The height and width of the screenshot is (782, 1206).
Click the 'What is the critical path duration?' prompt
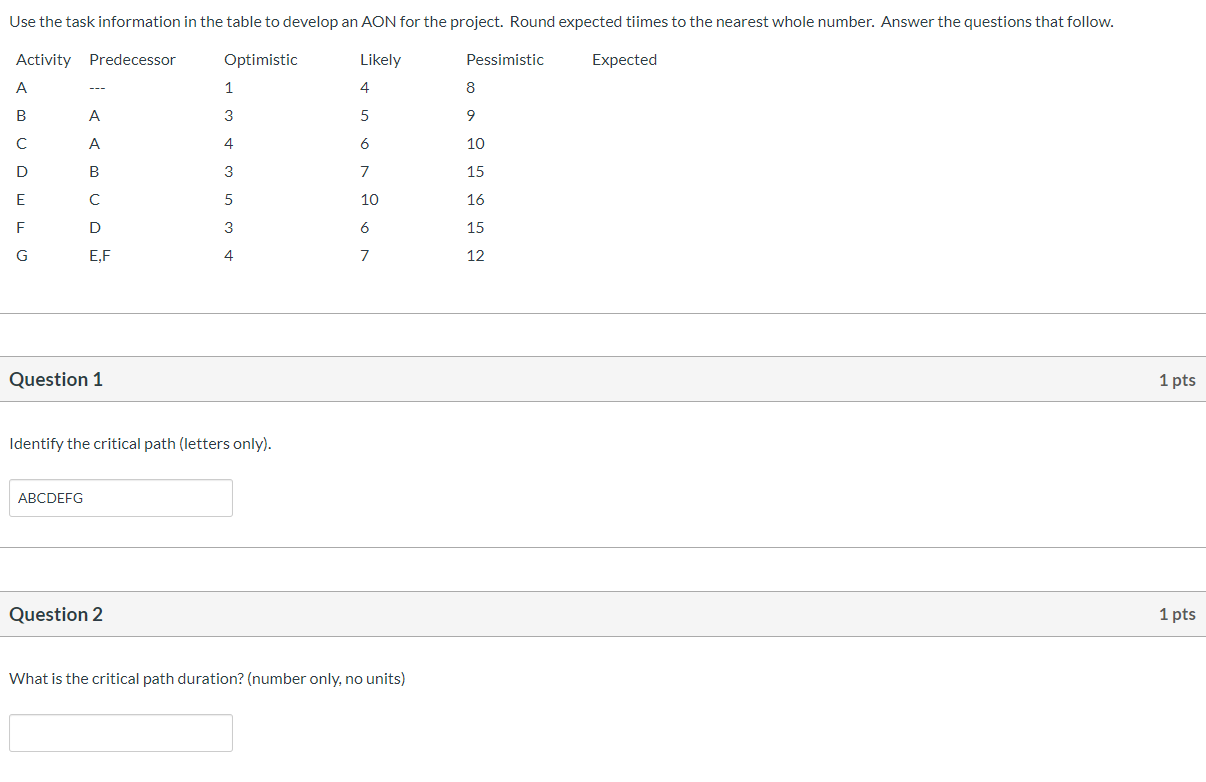pos(207,678)
